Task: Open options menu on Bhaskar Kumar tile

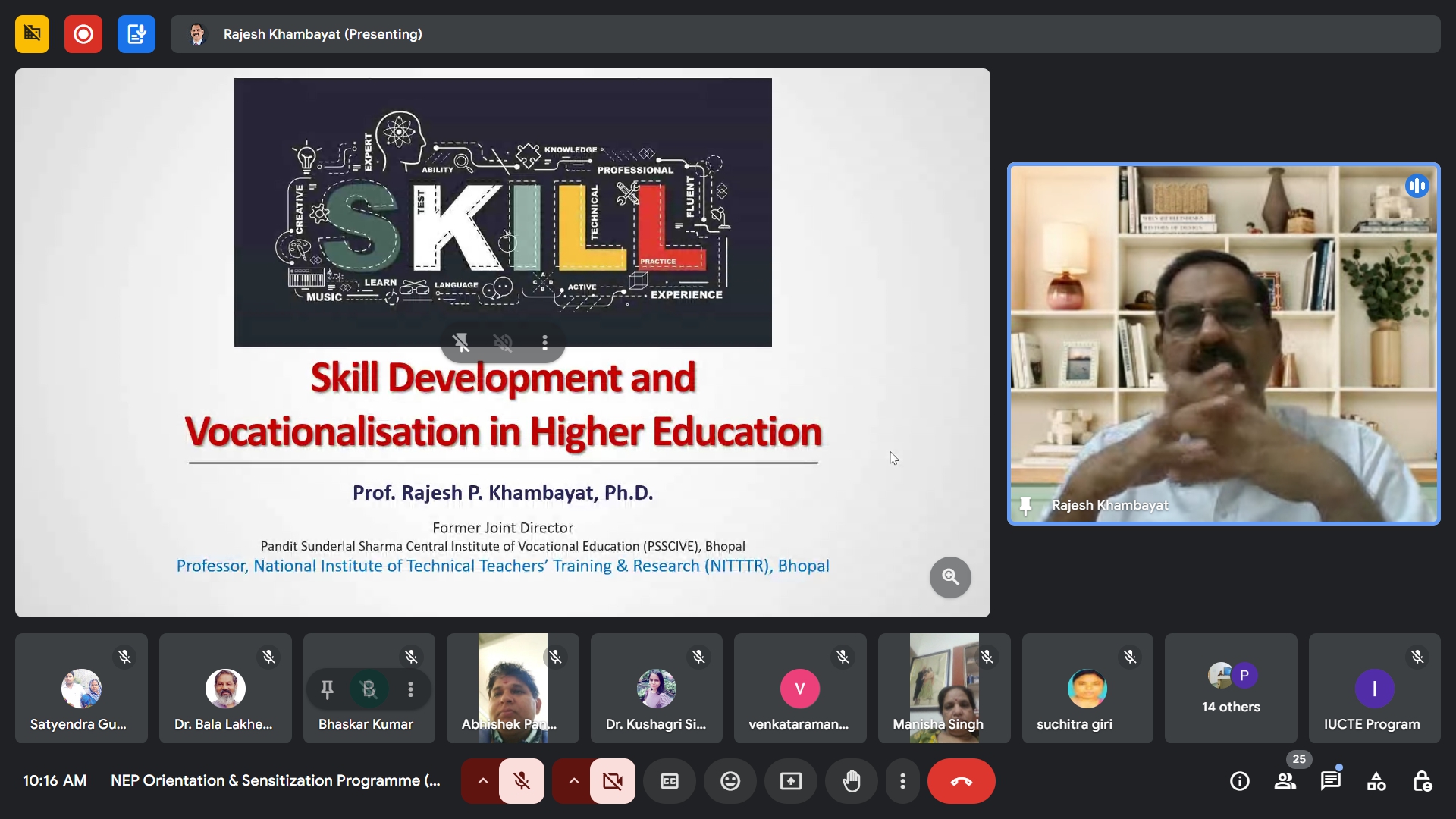Action: (x=410, y=689)
